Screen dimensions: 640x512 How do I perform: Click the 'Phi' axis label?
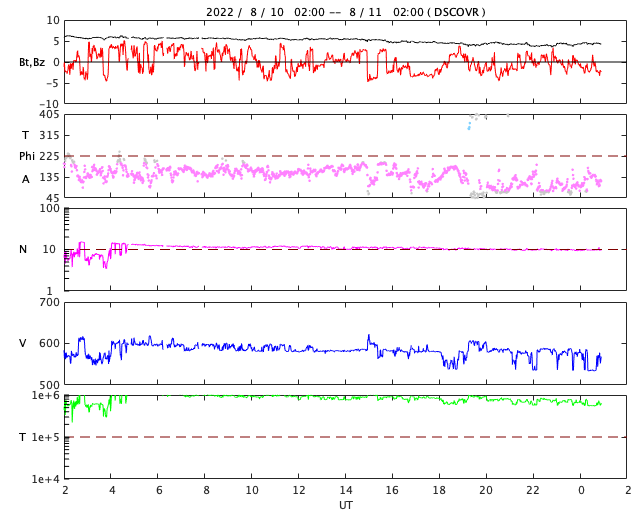[x=27, y=156]
